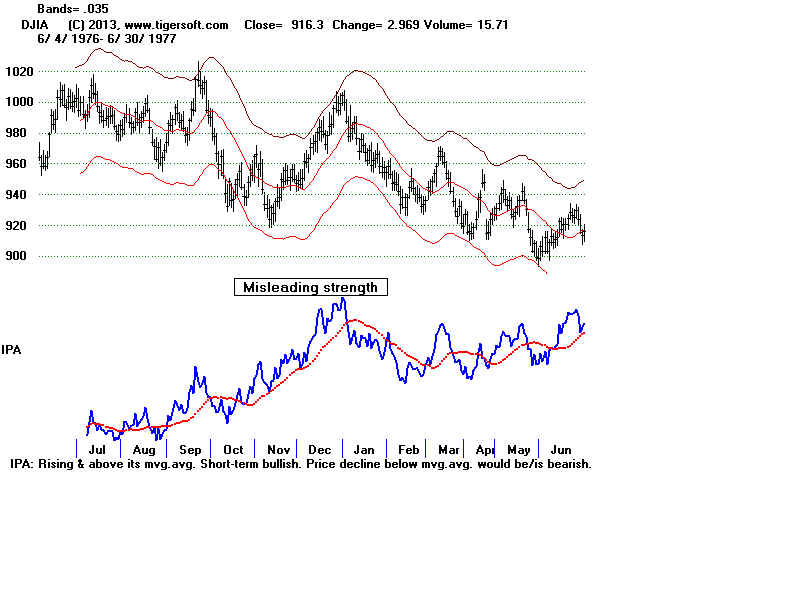Click the 1020 price axis label
800x600 pixels.
click(x=19, y=71)
